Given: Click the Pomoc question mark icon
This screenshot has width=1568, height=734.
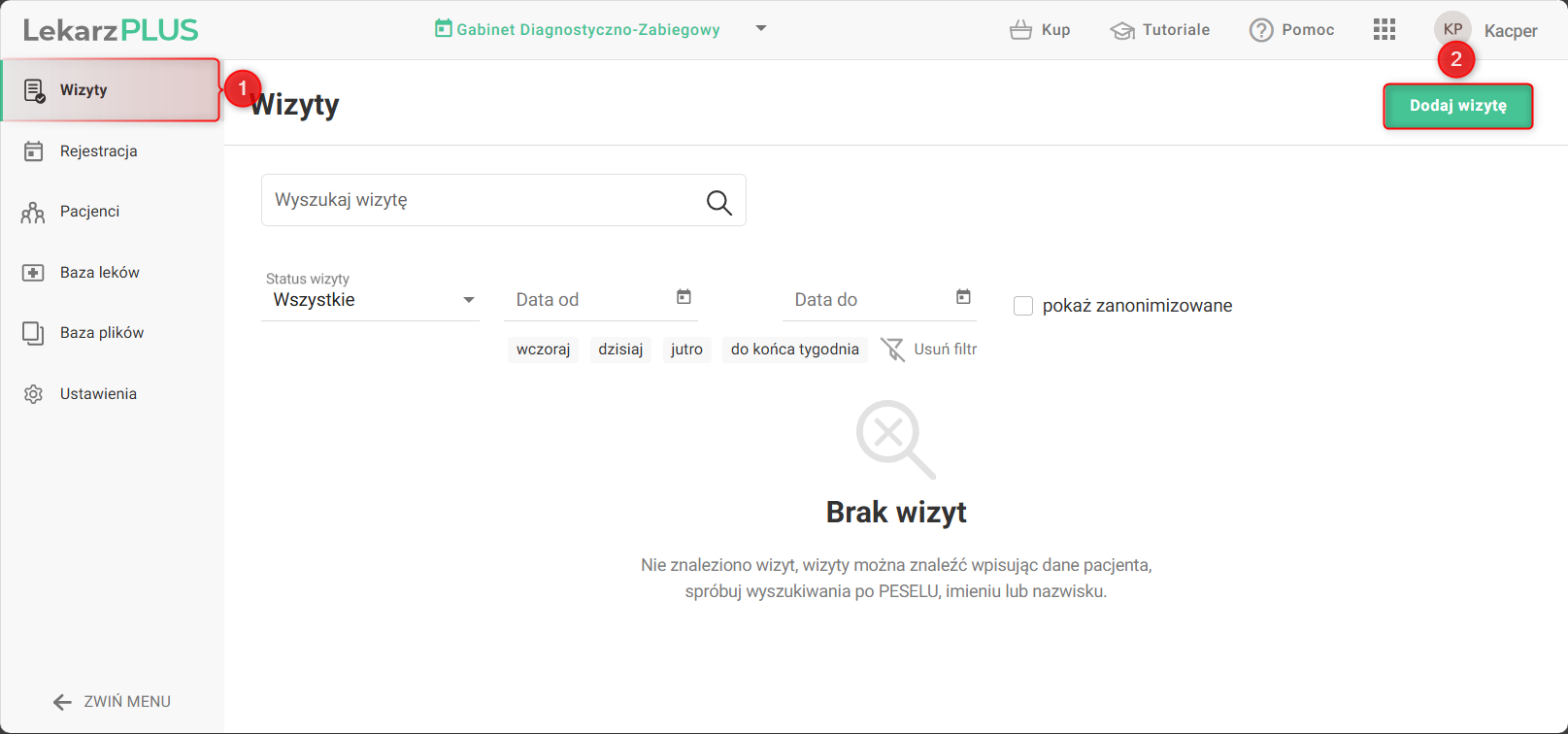Looking at the screenshot, I should click(x=1261, y=30).
